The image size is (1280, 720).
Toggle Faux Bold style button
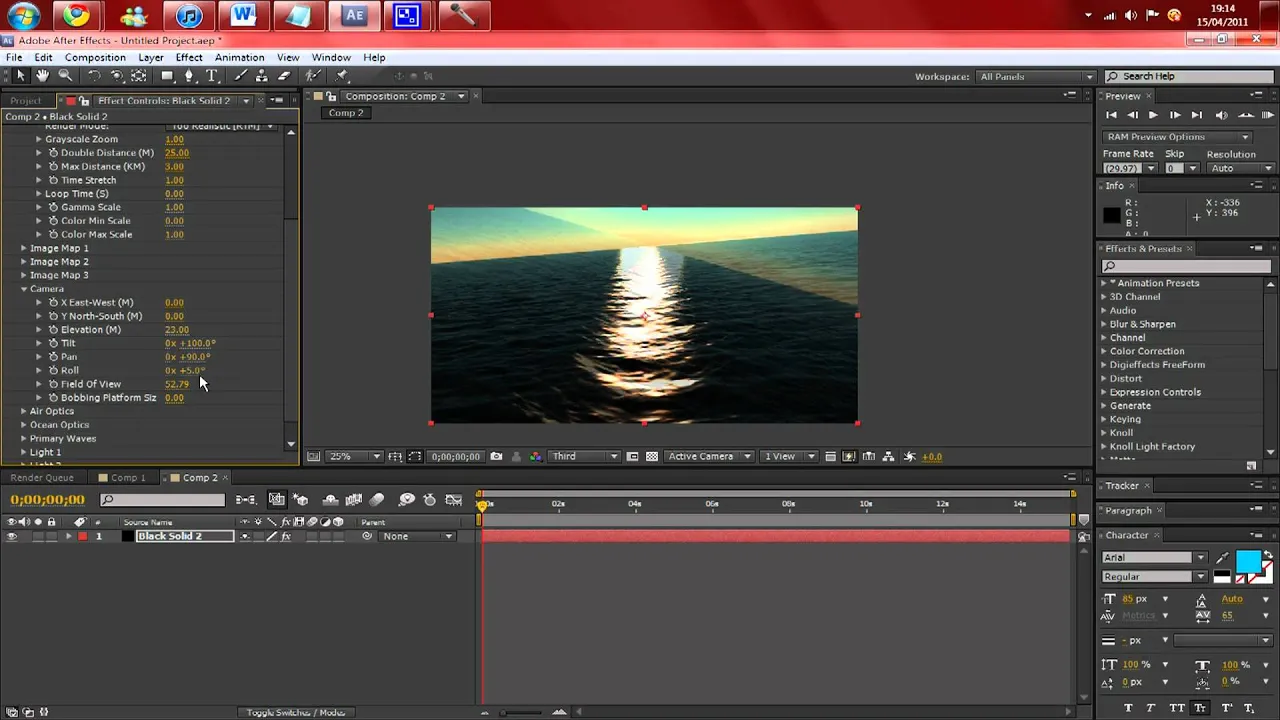pyautogui.click(x=1128, y=708)
